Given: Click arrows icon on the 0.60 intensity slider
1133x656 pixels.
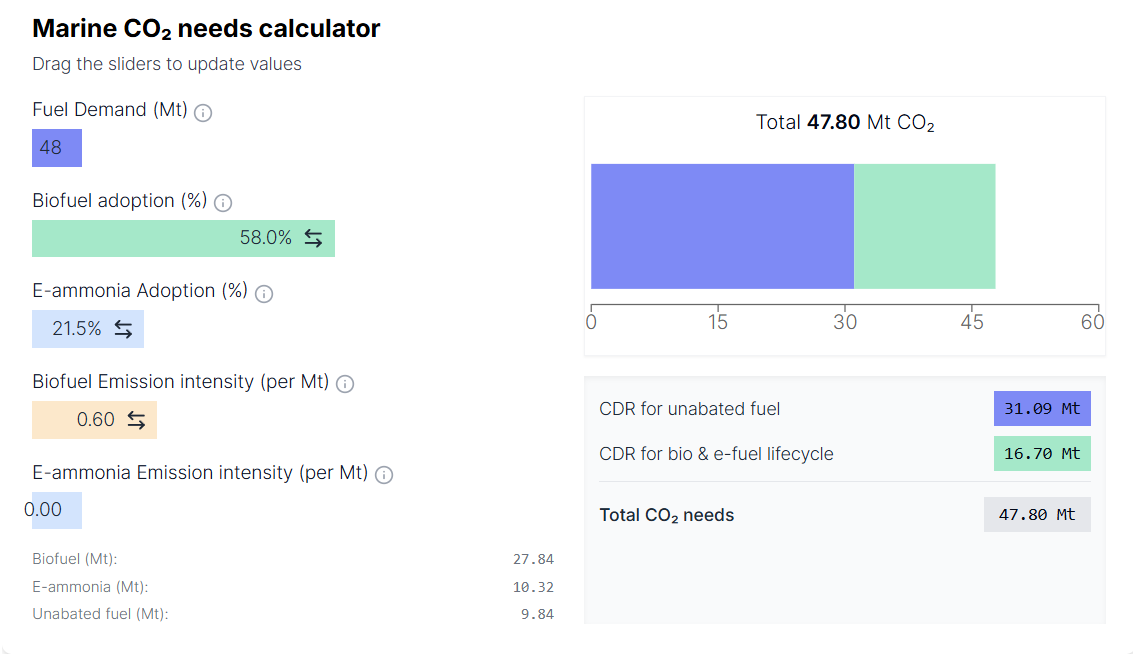Looking at the screenshot, I should (137, 420).
